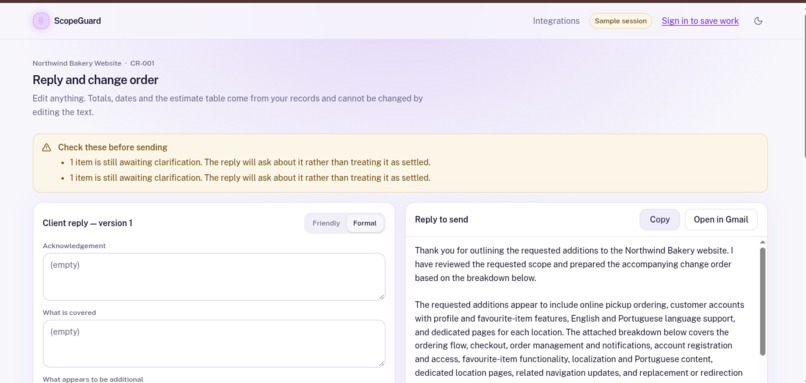The height and width of the screenshot is (383, 806).
Task: Click into the Acknowledgement text box
Action: point(214,277)
